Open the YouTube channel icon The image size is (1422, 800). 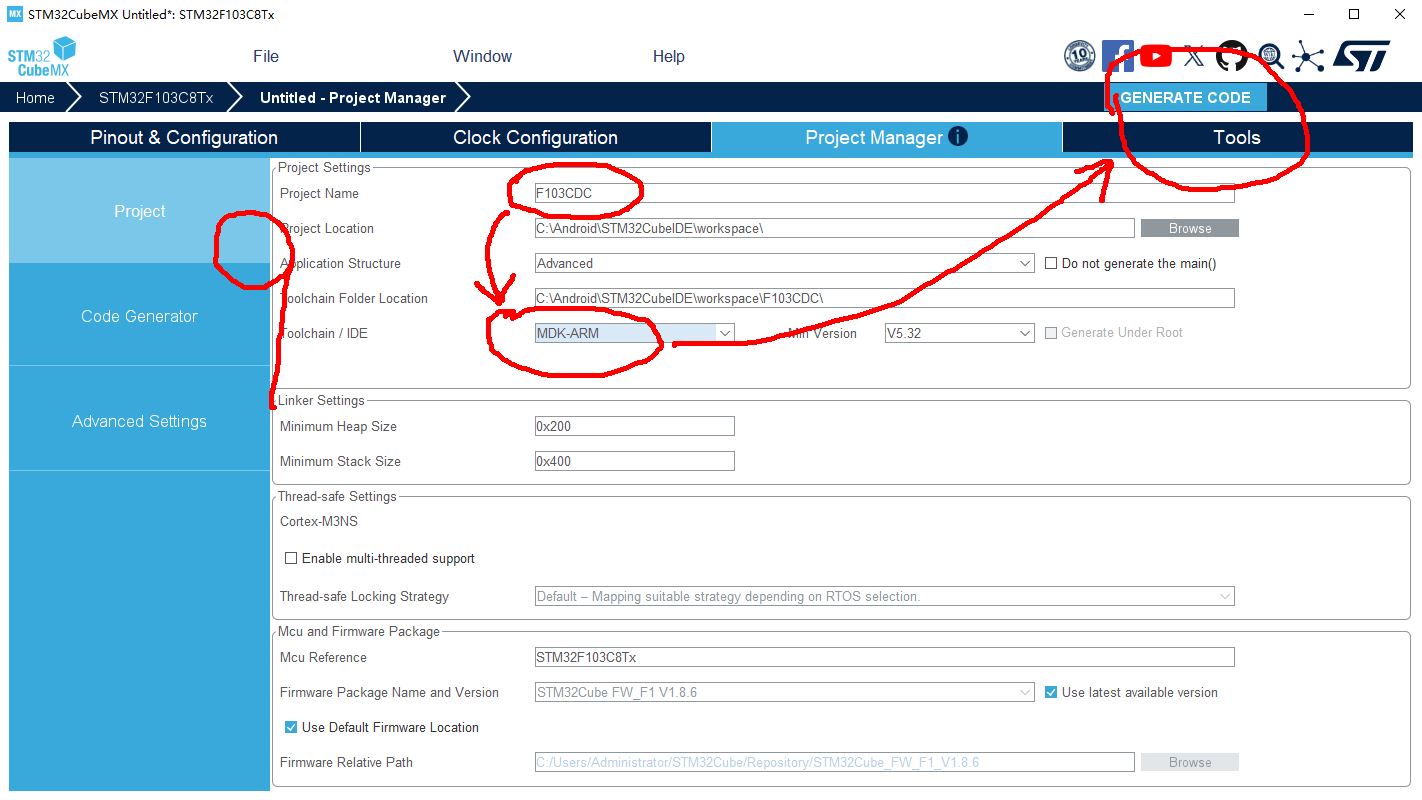pos(1155,56)
